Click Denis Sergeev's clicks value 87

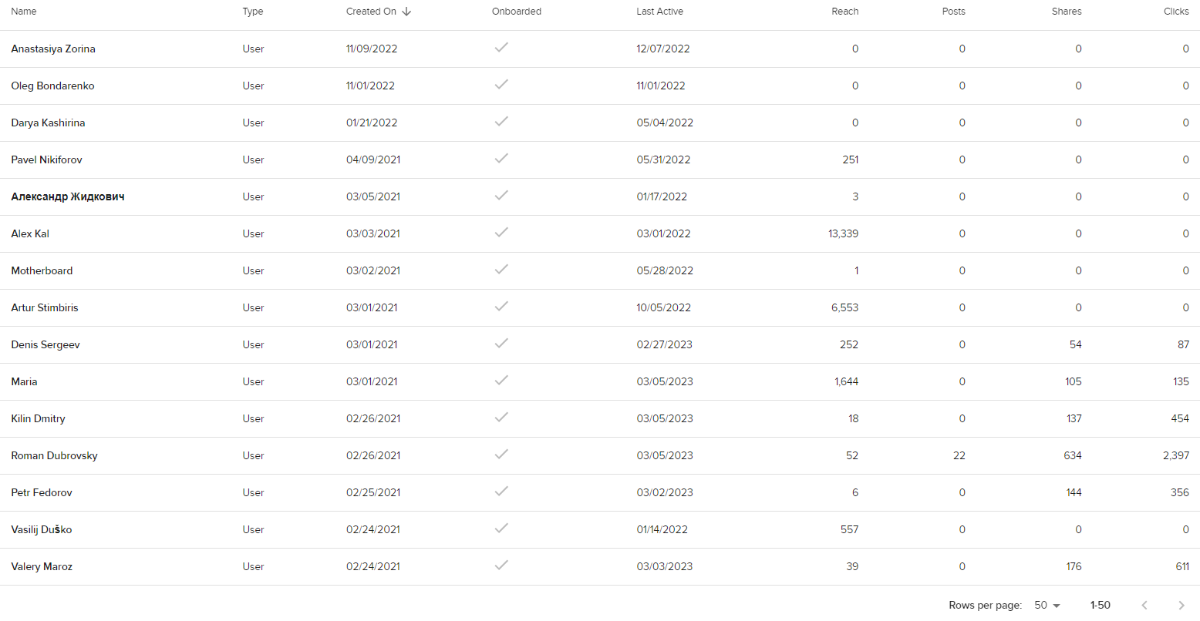coord(1182,345)
